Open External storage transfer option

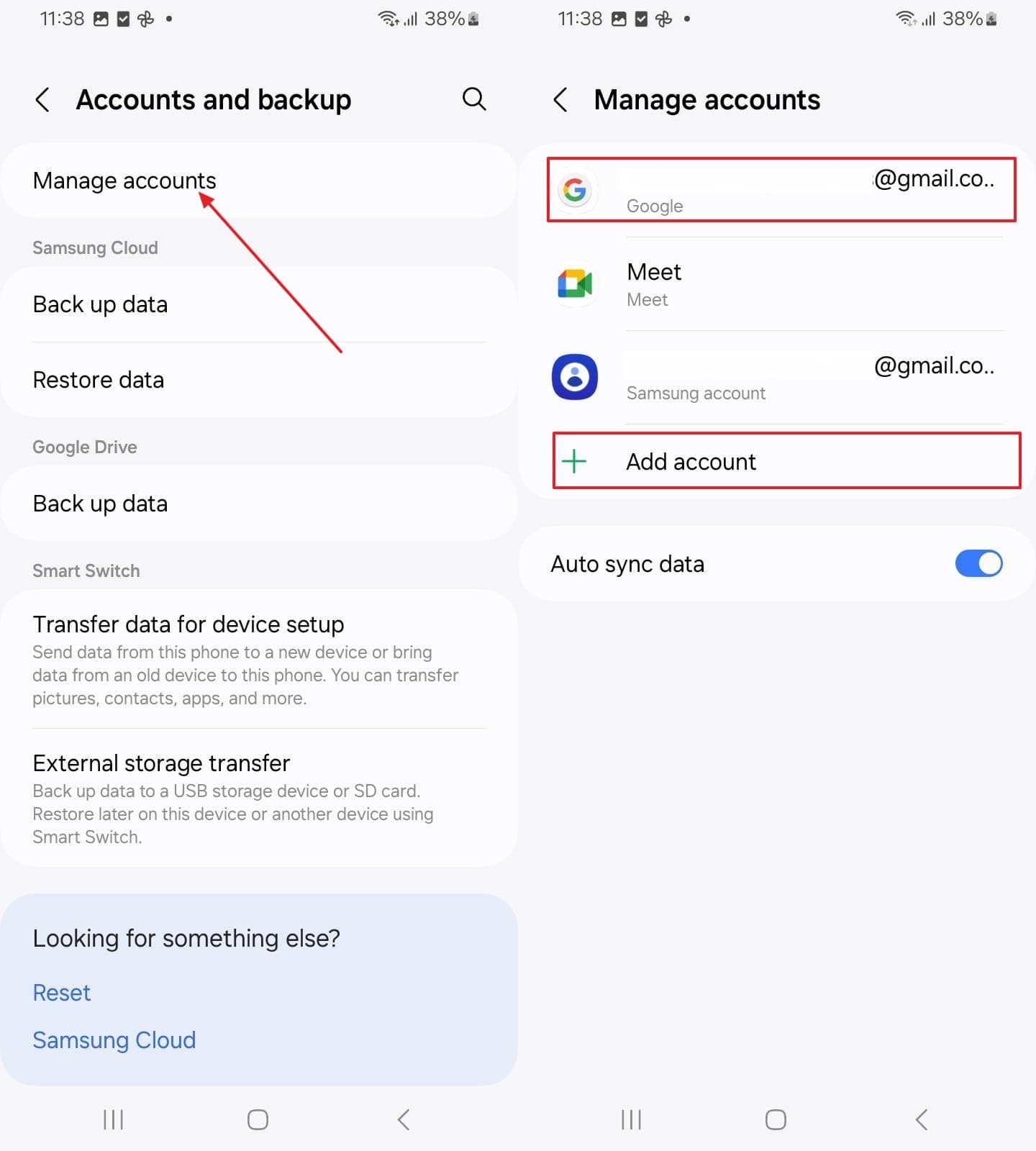point(259,799)
